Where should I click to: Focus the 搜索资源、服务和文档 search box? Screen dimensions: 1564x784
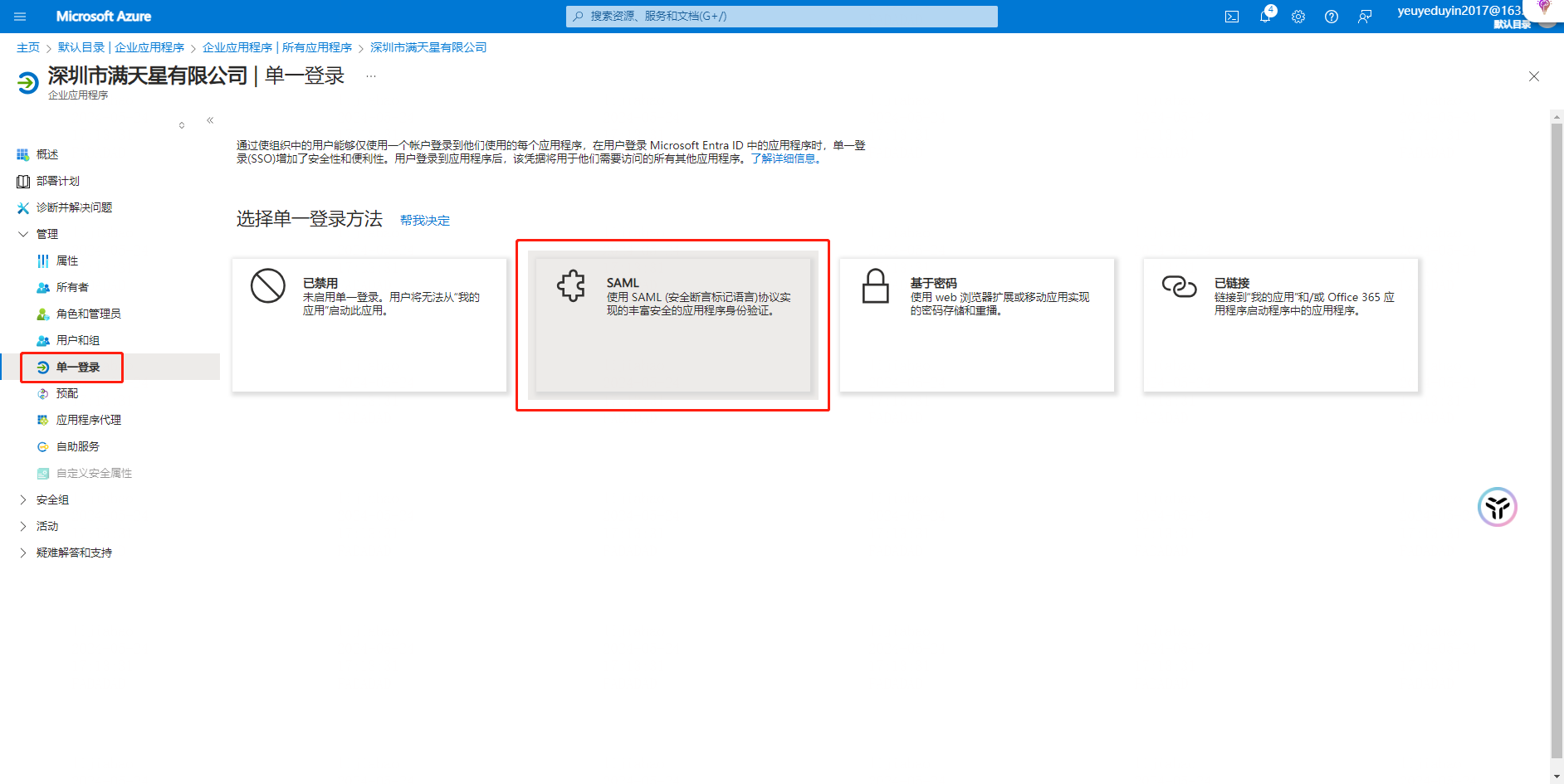click(x=782, y=17)
